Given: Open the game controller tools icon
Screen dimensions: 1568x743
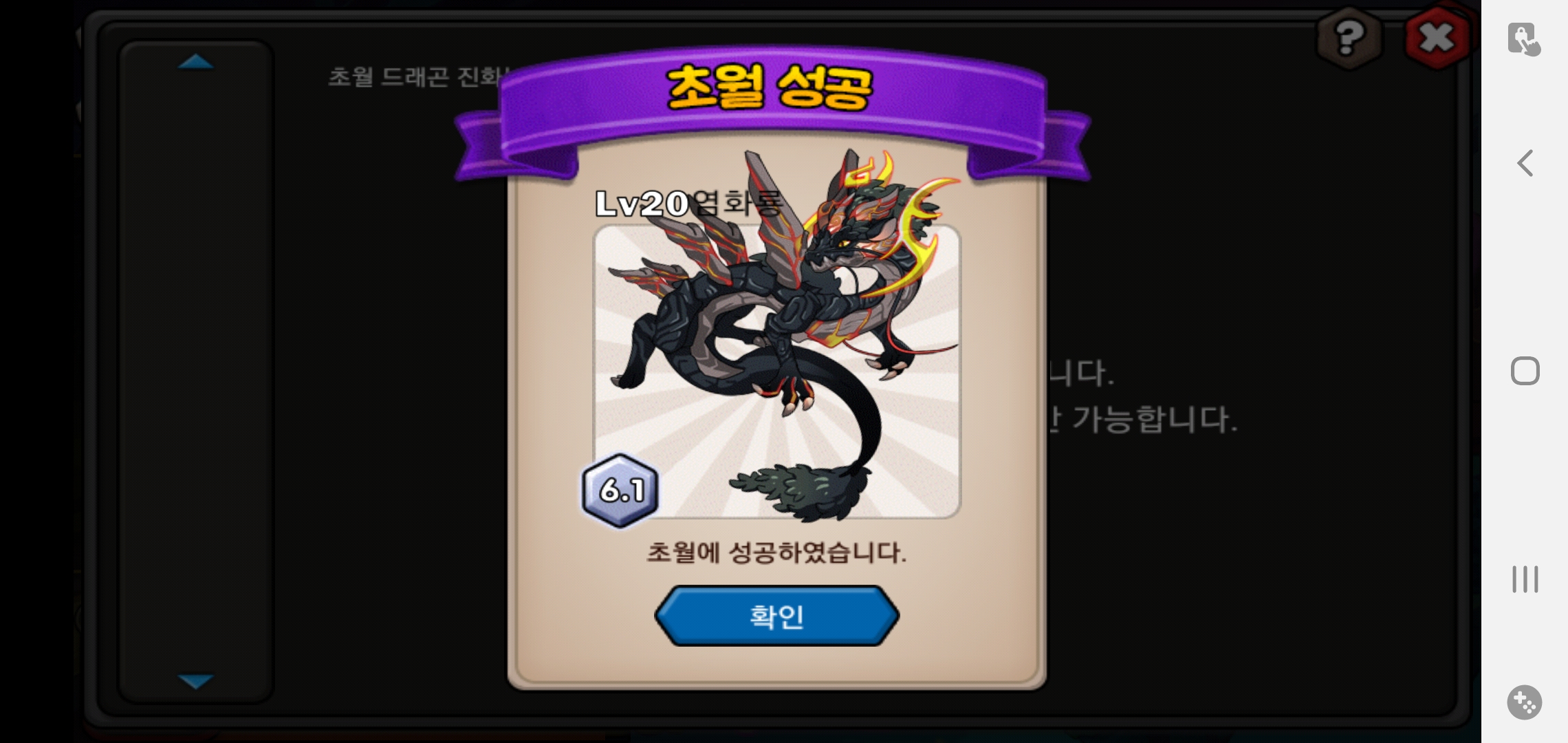Looking at the screenshot, I should (1525, 702).
